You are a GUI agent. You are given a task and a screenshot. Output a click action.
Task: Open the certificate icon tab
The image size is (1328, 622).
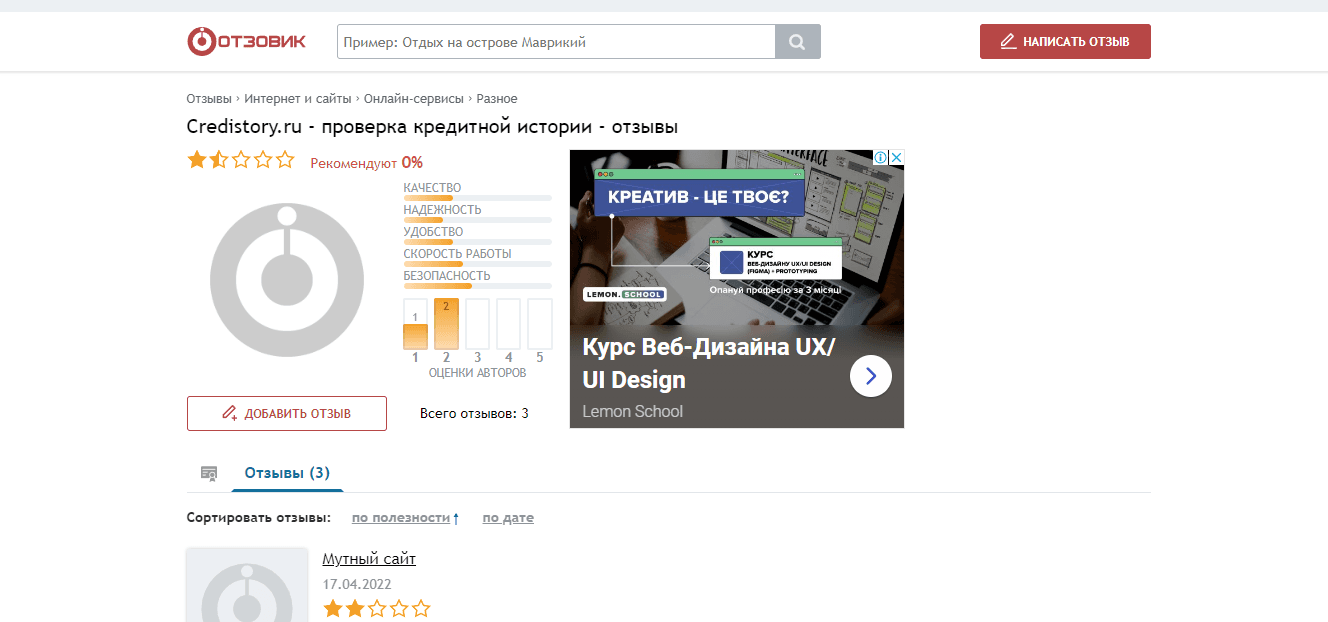pyautogui.click(x=209, y=473)
